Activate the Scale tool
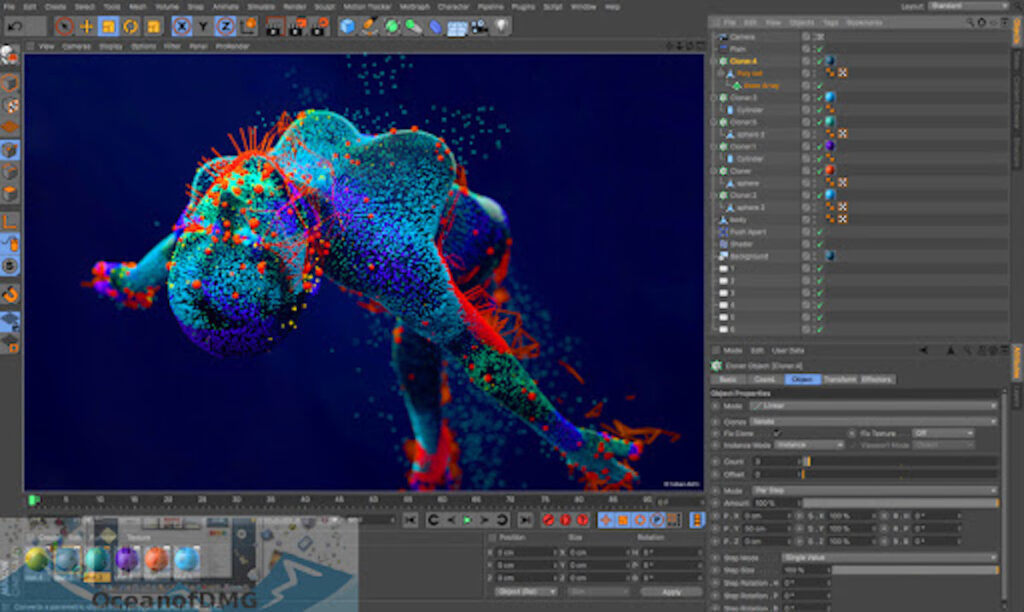This screenshot has height=612, width=1024. [108, 27]
